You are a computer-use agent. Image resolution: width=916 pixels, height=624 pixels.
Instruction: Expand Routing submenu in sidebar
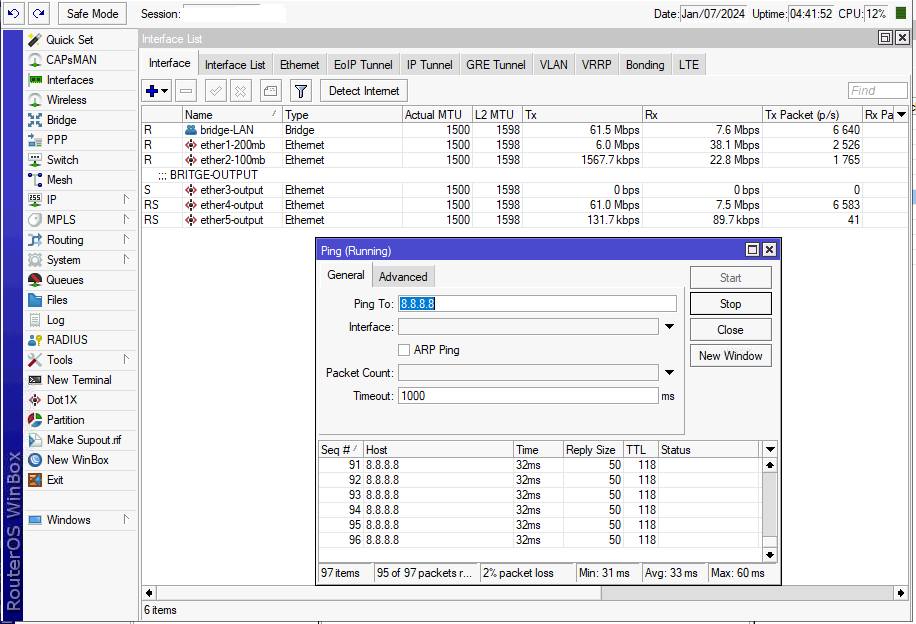pyautogui.click(x=79, y=240)
